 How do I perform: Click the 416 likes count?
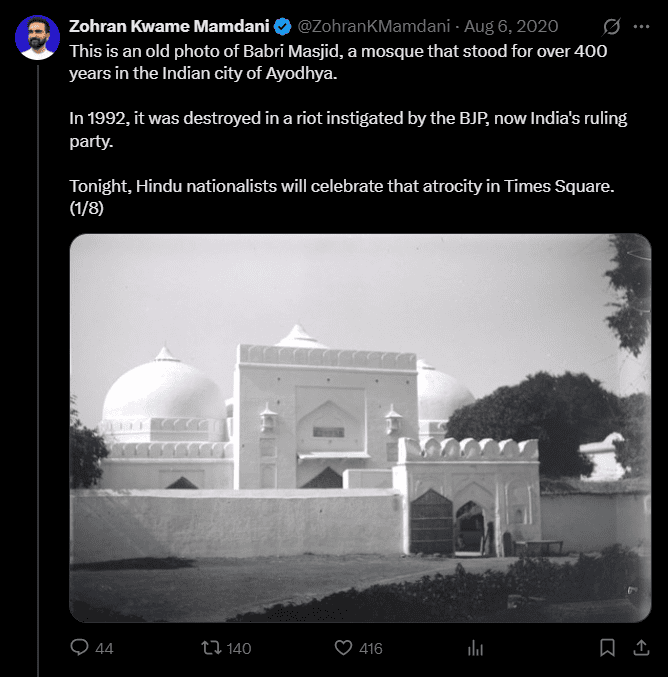coord(371,648)
